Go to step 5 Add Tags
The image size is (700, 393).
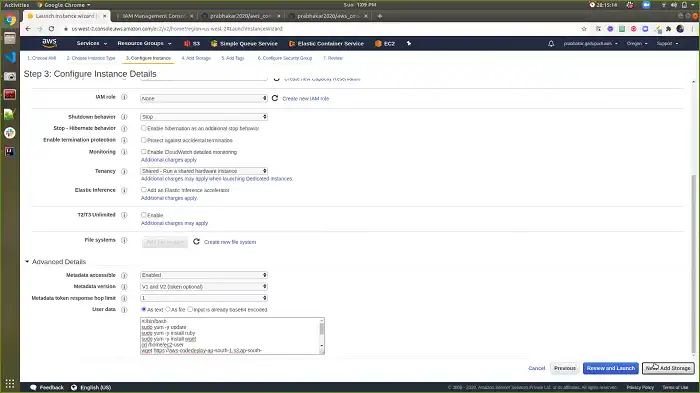(233, 58)
